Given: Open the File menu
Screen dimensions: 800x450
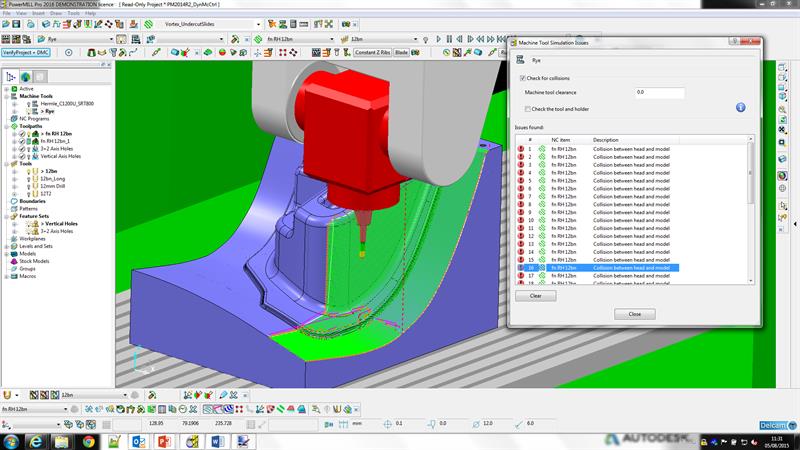Looking at the screenshot, I should (x=6, y=13).
